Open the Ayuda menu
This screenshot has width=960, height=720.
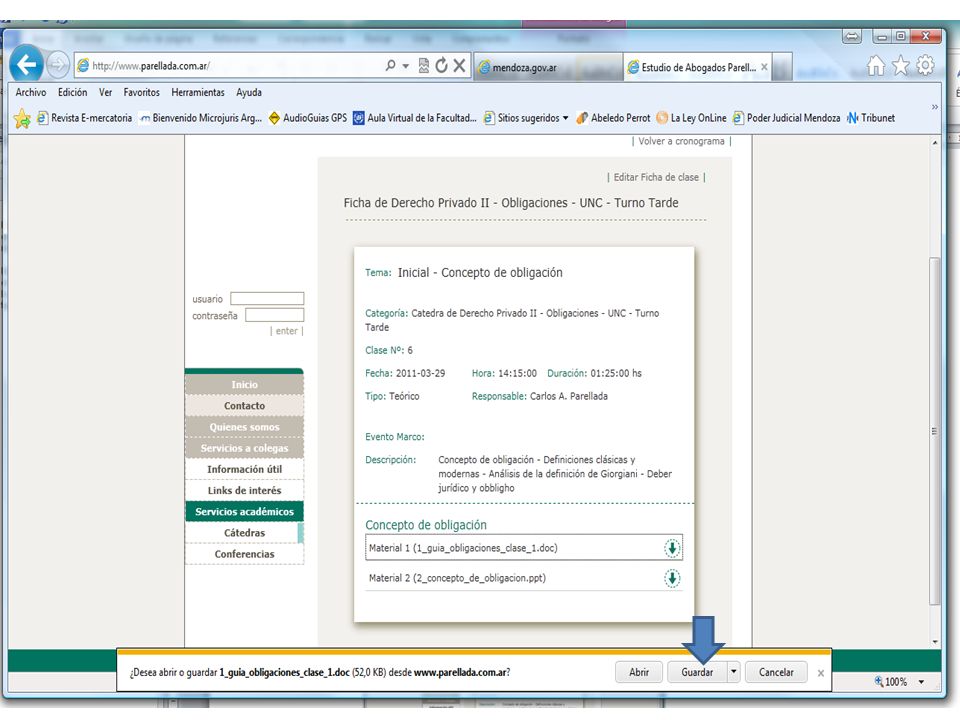pos(249,92)
